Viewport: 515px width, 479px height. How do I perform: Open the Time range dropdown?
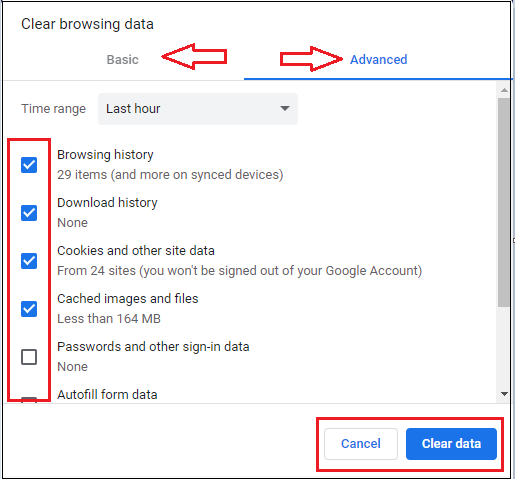click(198, 109)
